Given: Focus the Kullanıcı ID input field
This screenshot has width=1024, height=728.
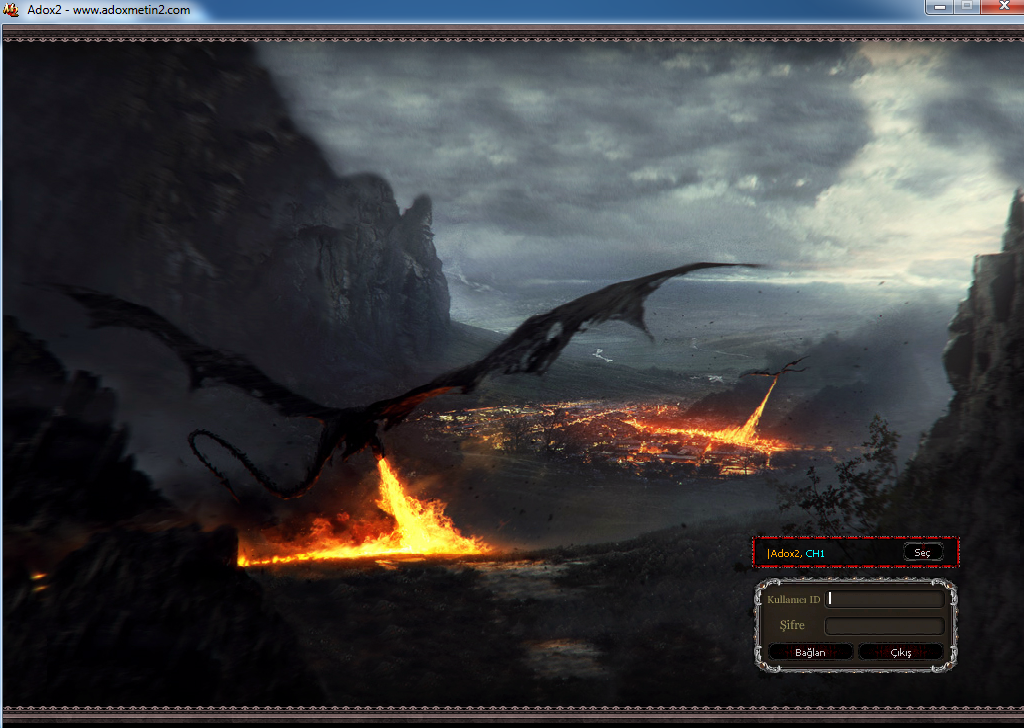Looking at the screenshot, I should coord(885,599).
